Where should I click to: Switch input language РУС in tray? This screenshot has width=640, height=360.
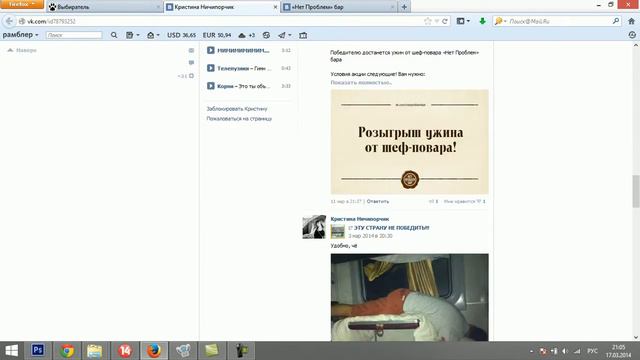click(592, 351)
